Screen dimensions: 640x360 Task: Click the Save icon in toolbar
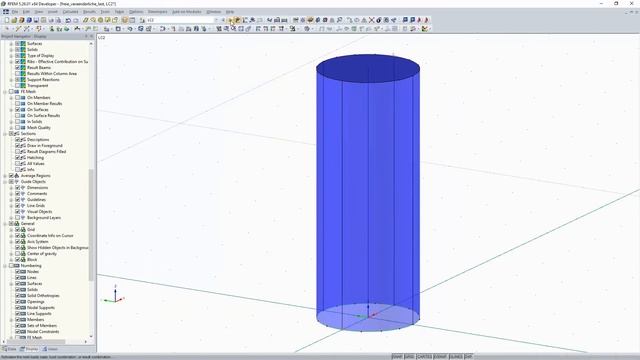click(x=36, y=20)
